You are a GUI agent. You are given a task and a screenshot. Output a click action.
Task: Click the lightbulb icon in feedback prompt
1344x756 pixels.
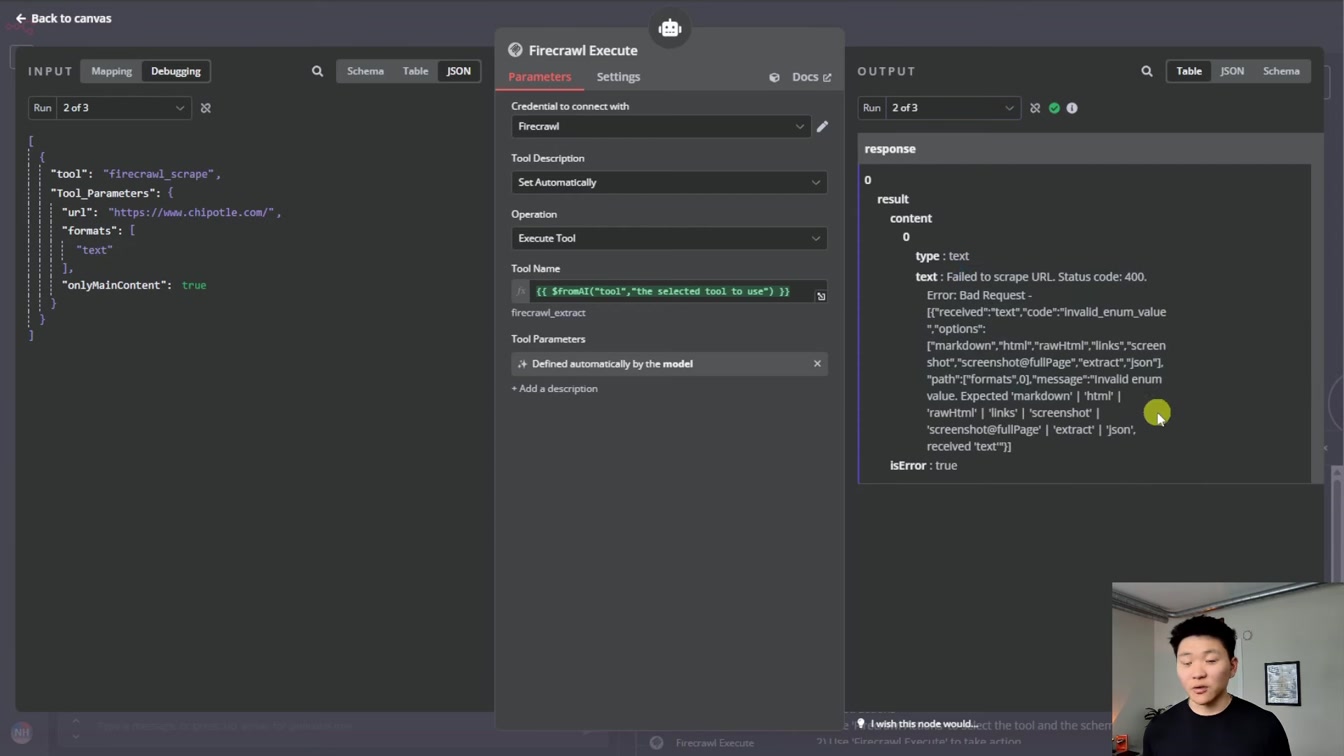[x=860, y=724]
